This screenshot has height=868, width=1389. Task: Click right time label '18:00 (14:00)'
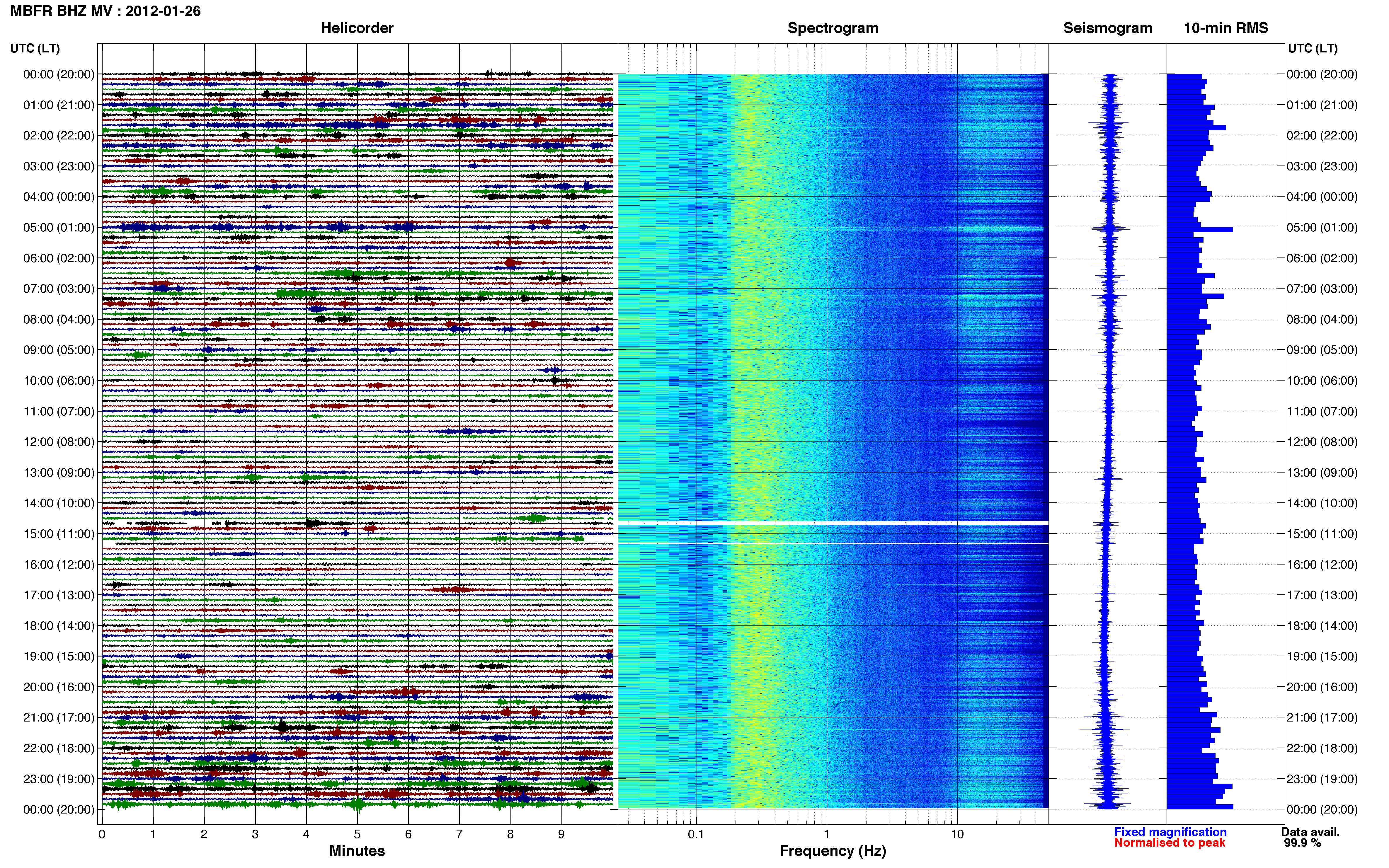1322,626
